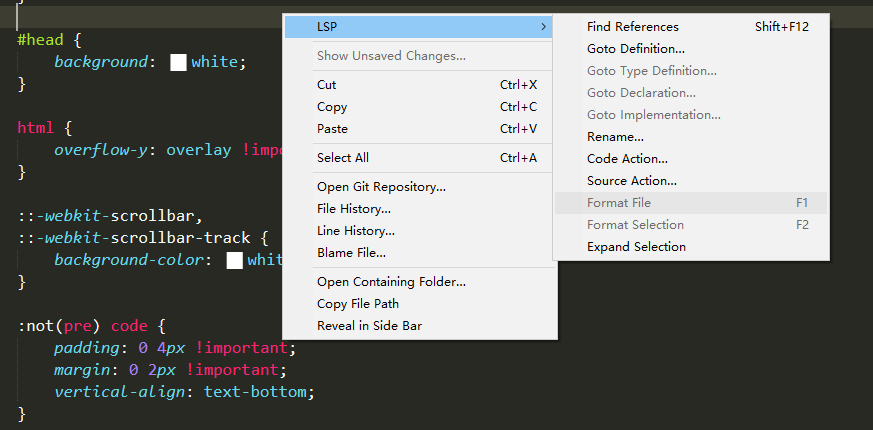The width and height of the screenshot is (873, 430).
Task: Select Copy File Path menu item
Action: tap(357, 304)
